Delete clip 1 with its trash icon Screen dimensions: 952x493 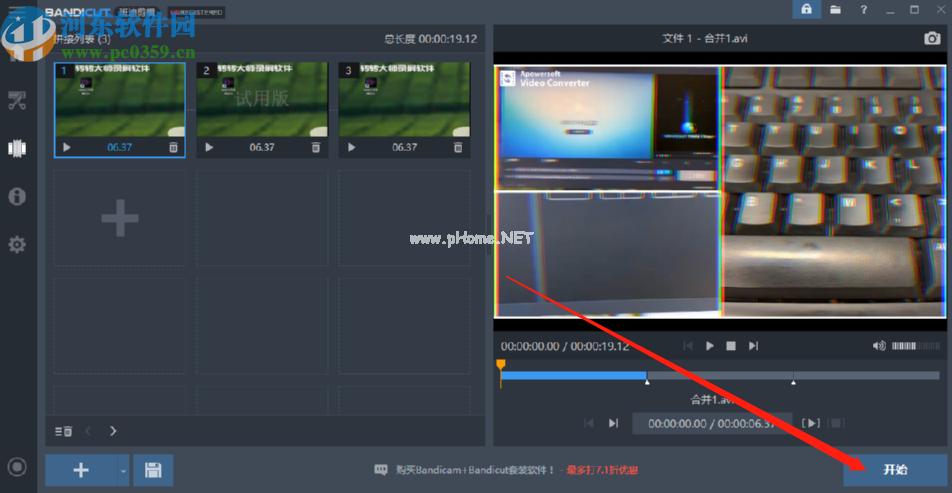tap(173, 147)
